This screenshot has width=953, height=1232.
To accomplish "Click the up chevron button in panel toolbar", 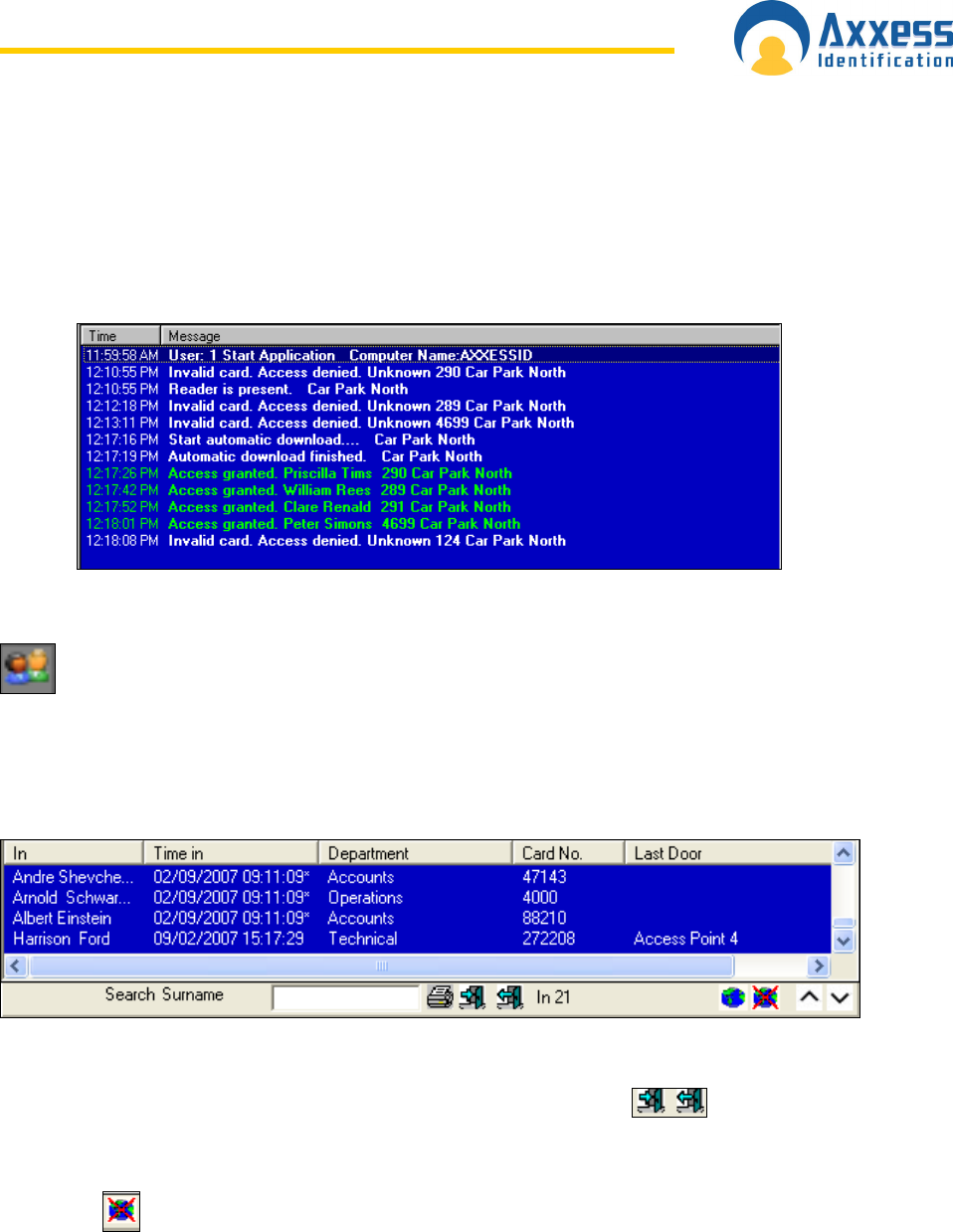I will pos(810,997).
